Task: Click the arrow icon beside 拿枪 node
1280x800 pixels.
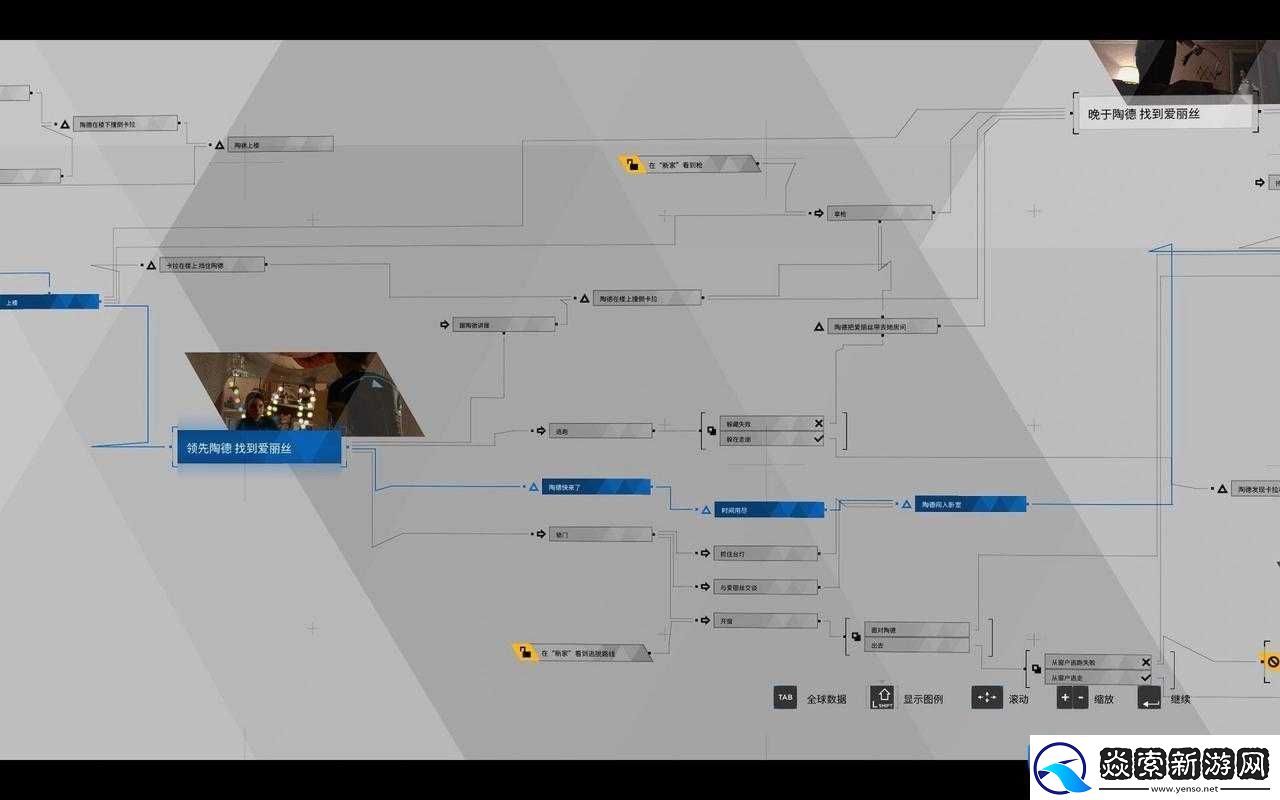Action: tap(817, 213)
